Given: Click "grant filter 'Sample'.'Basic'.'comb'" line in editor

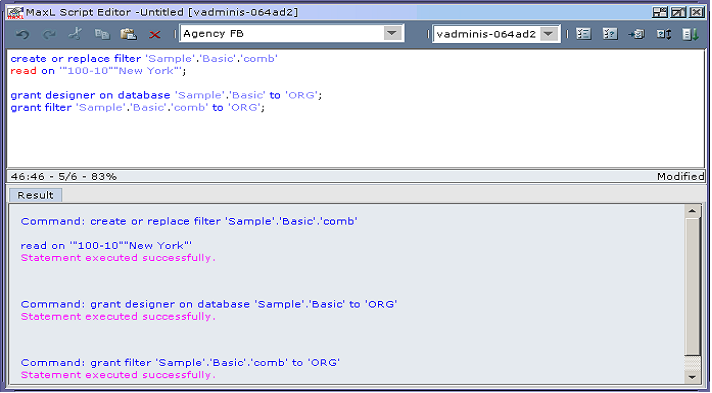Looking at the screenshot, I should (138, 108).
